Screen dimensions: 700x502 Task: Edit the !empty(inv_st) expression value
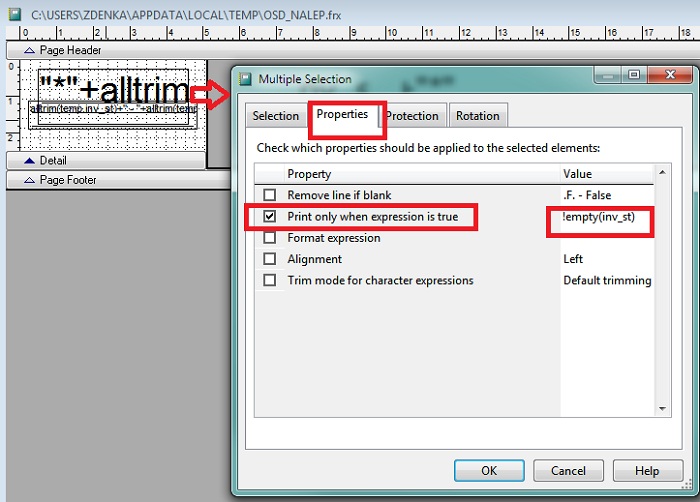pos(599,217)
